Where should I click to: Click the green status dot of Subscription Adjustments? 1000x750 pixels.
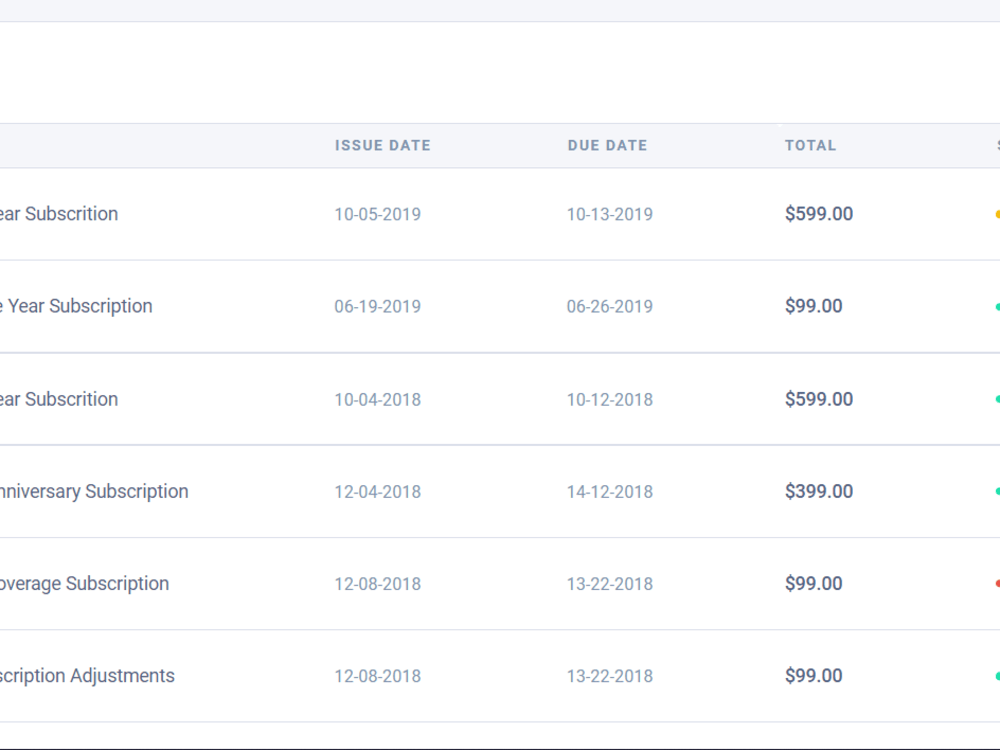(997, 676)
